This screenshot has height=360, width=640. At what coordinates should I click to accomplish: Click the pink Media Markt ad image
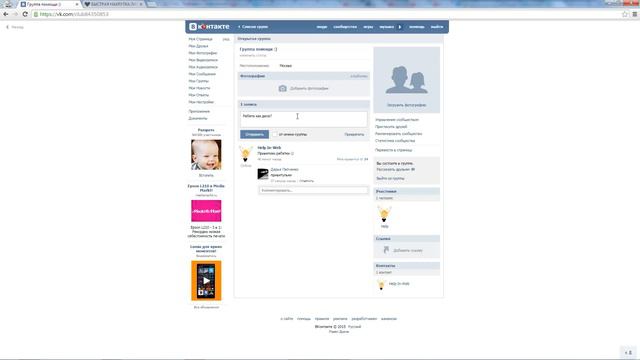click(x=206, y=211)
